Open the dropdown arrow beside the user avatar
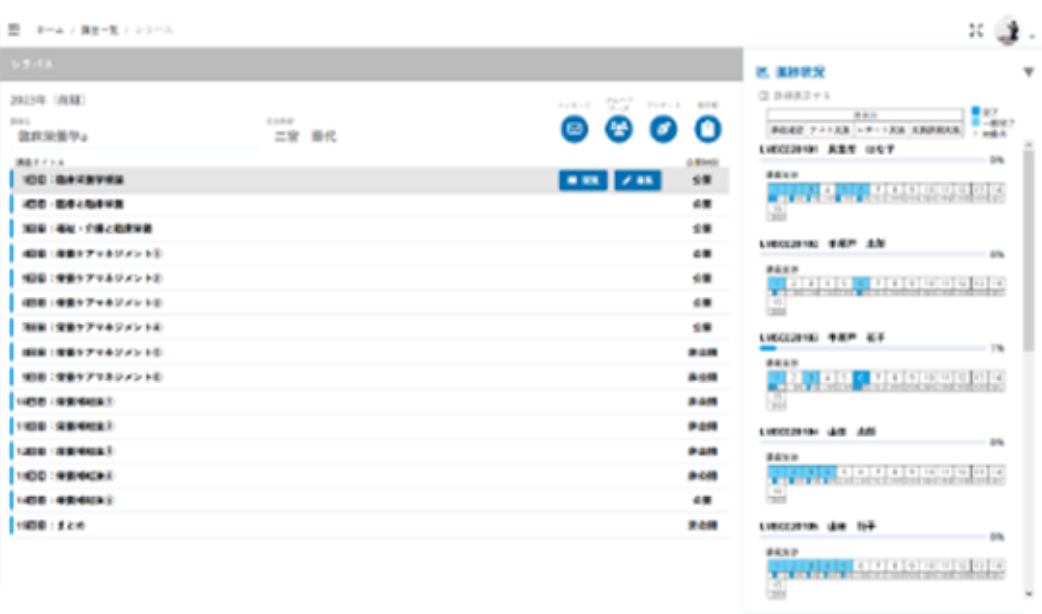The image size is (1042, 614). (1031, 36)
